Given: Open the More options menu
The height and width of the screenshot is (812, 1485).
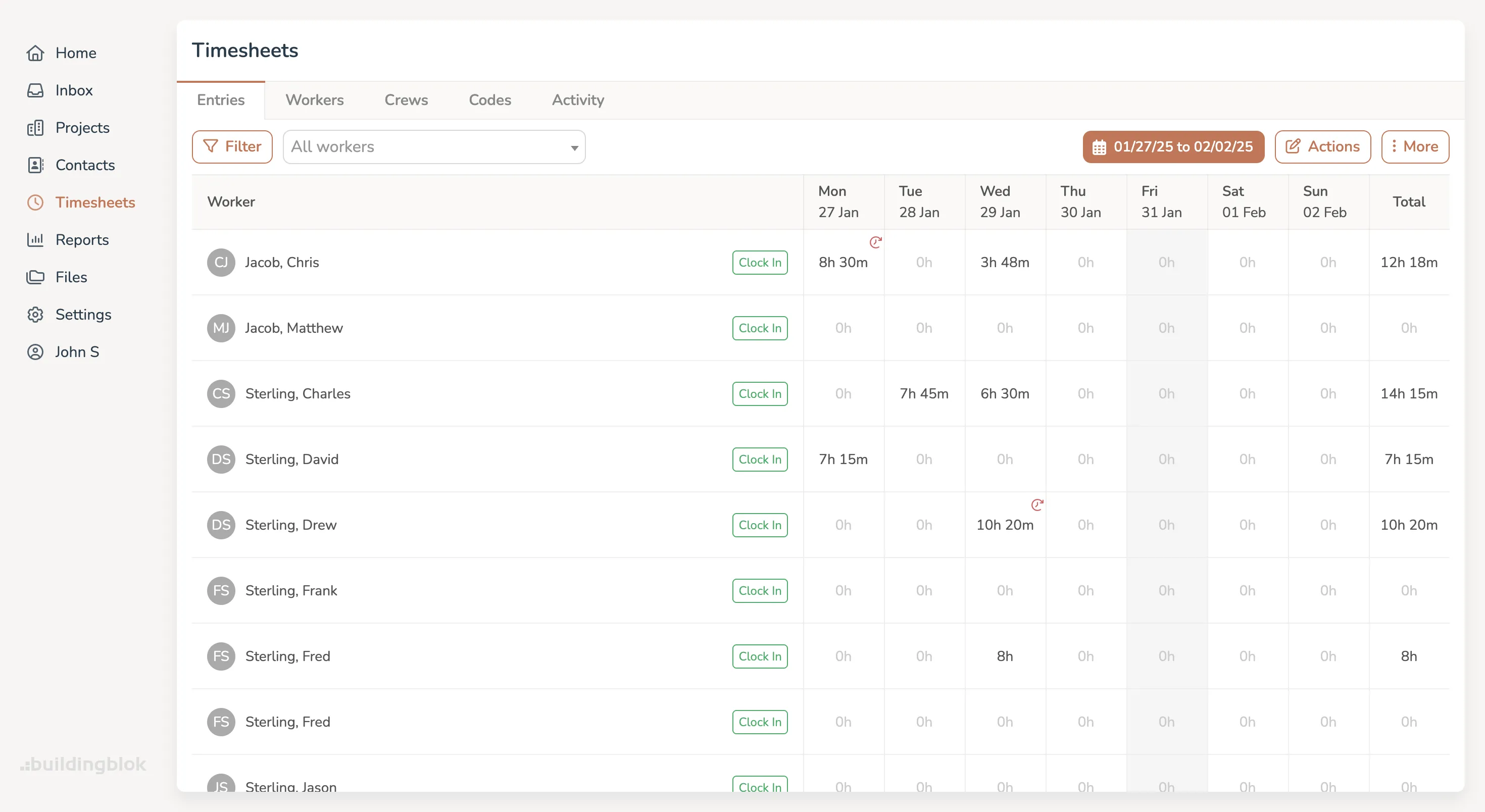Looking at the screenshot, I should click(x=1415, y=146).
